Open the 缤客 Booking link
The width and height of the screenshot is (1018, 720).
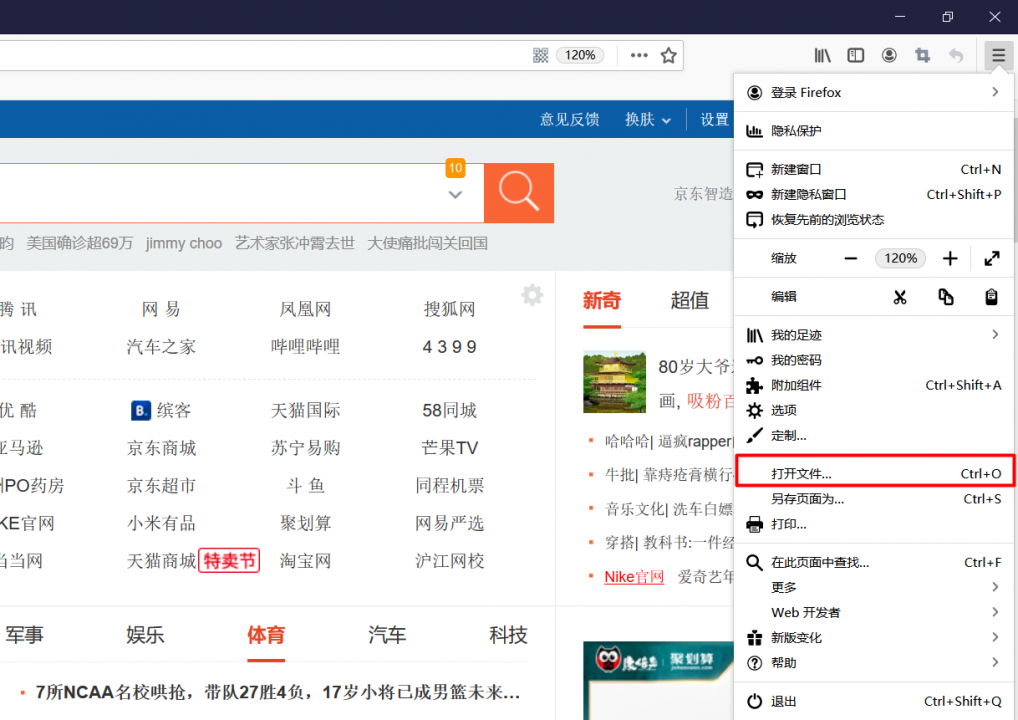point(161,410)
